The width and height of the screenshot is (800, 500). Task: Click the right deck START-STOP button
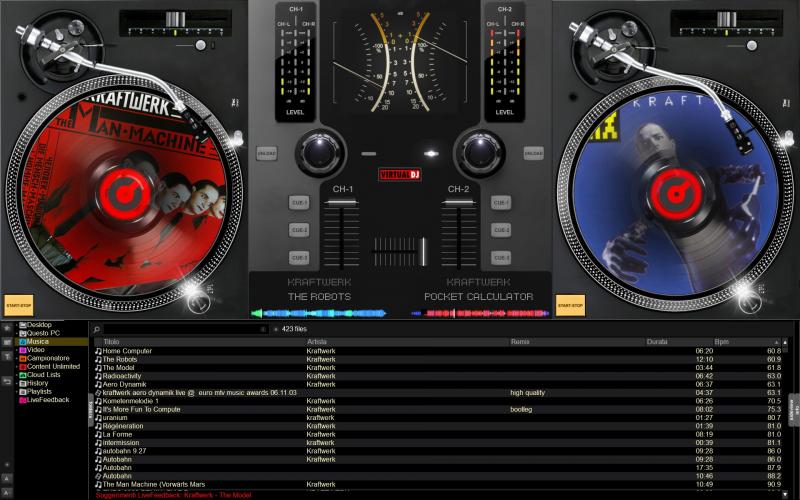click(570, 305)
